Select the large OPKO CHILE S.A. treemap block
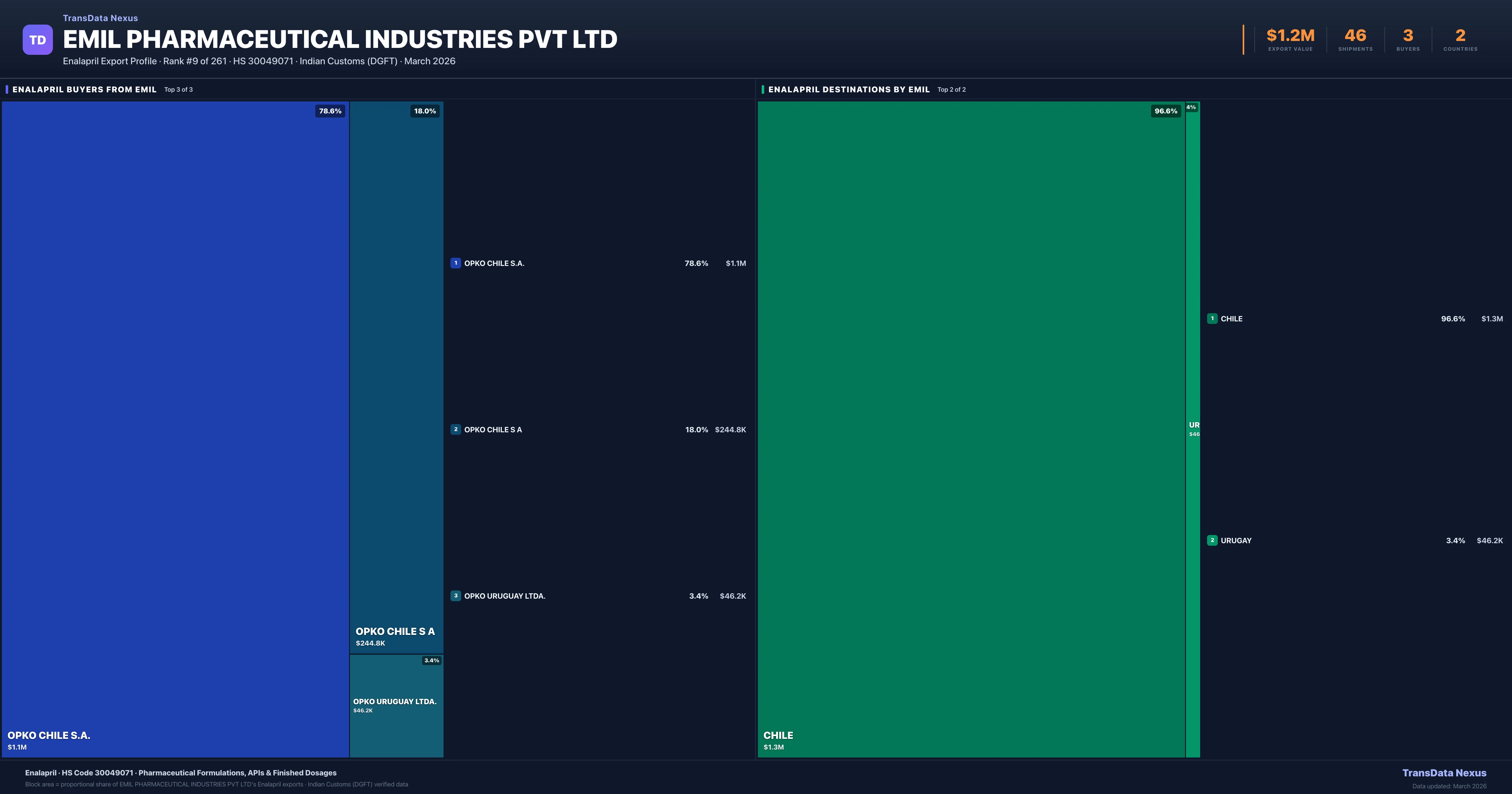Viewport: 1512px width, 794px height. [x=175, y=429]
